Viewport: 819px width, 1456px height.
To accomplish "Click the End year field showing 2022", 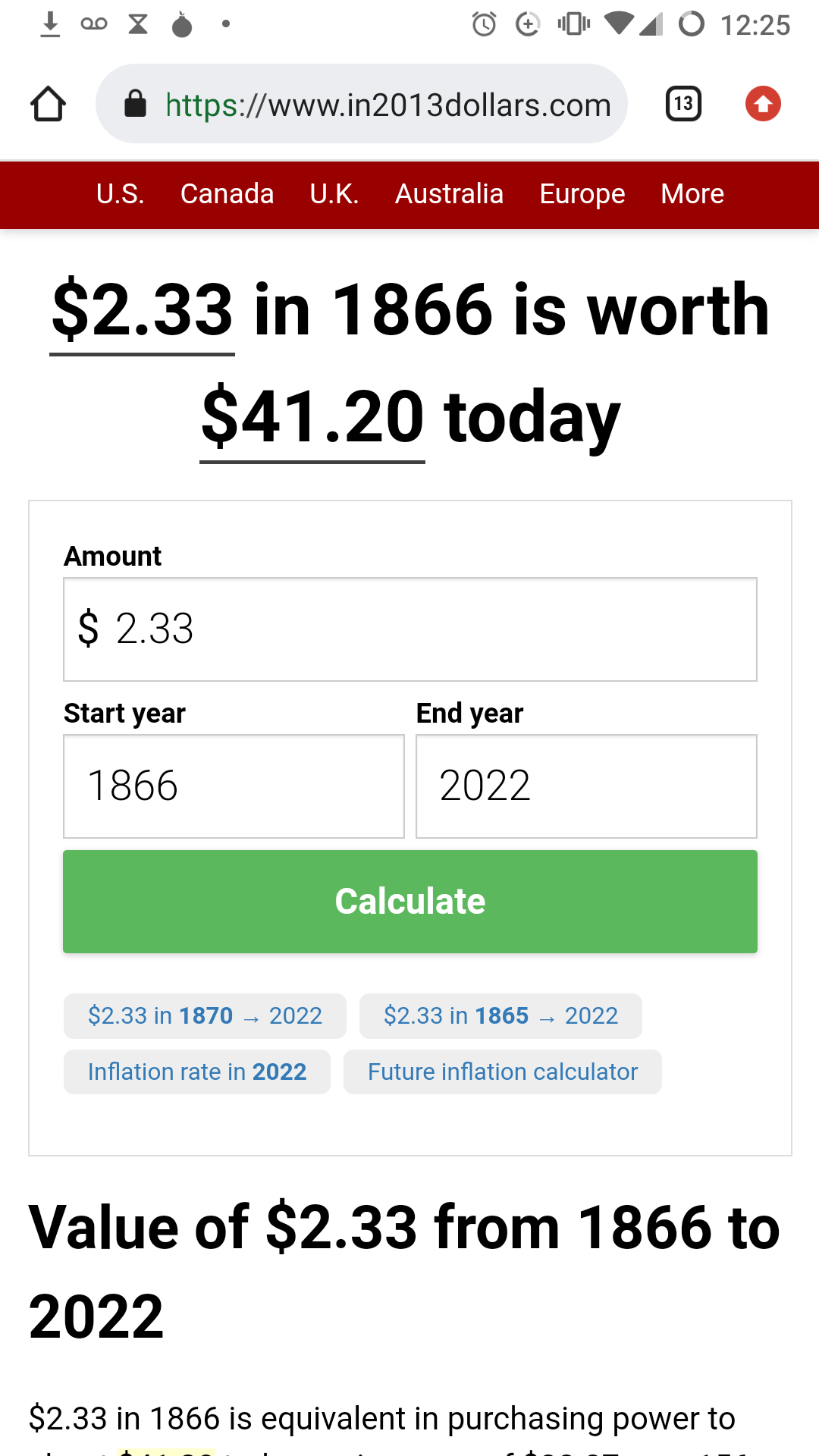I will 586,786.
